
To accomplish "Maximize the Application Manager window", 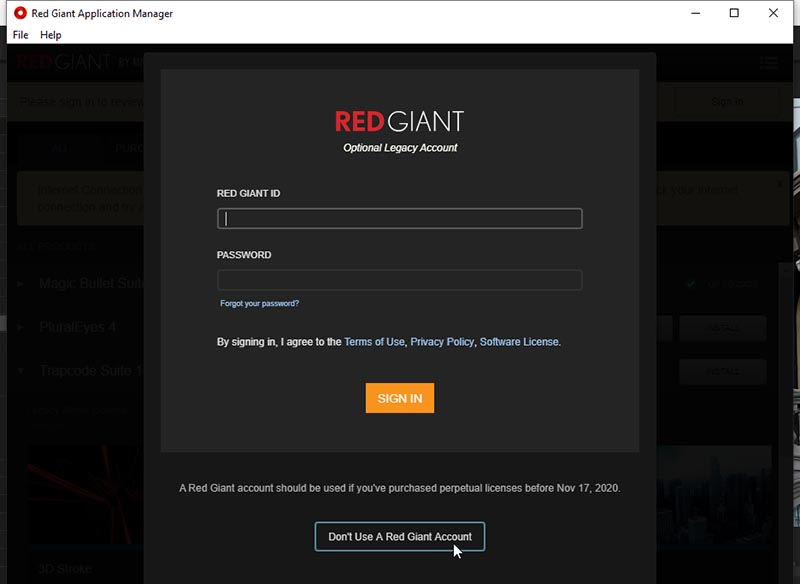I will click(x=734, y=13).
